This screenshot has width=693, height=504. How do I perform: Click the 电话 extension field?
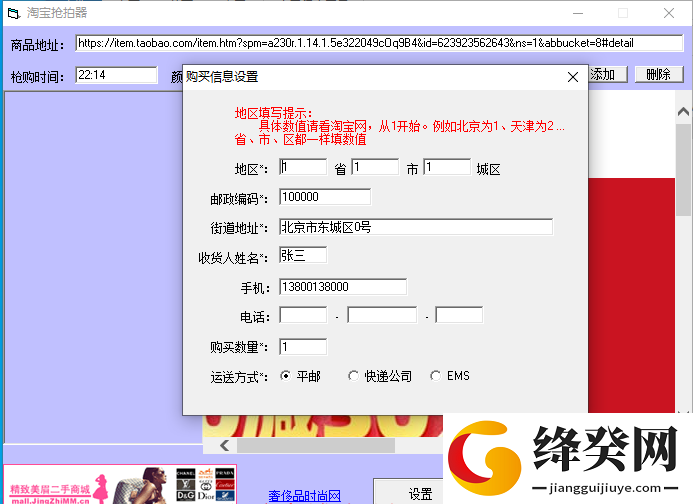pos(459,315)
